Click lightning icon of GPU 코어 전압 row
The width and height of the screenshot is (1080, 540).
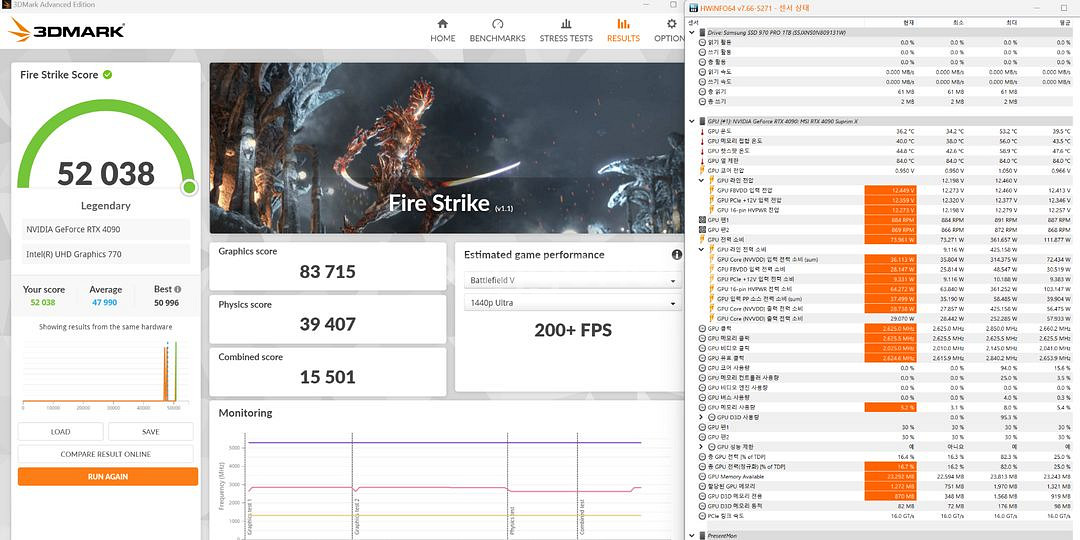702,170
